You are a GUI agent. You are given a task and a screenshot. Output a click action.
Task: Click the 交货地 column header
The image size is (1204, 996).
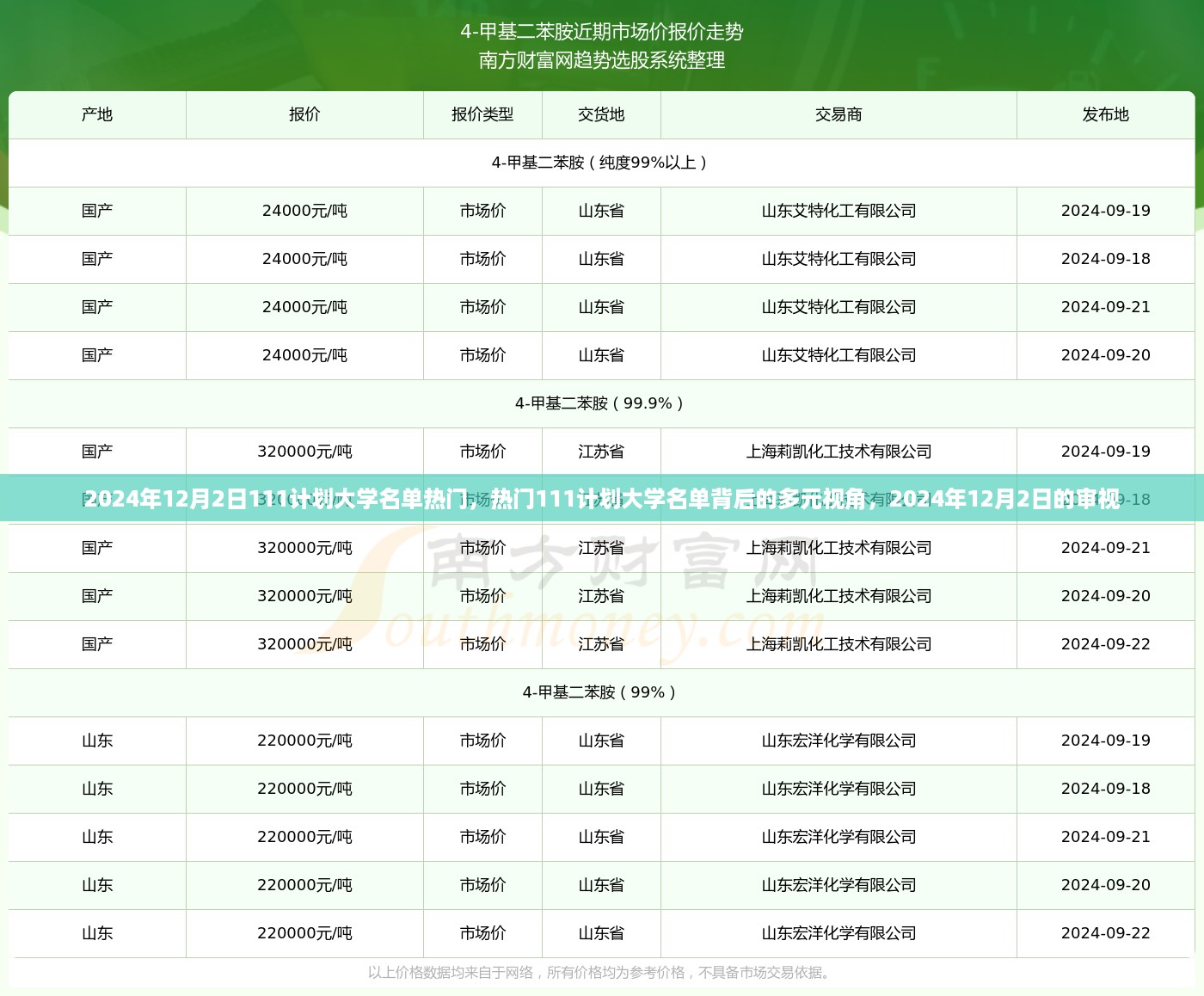601,114
